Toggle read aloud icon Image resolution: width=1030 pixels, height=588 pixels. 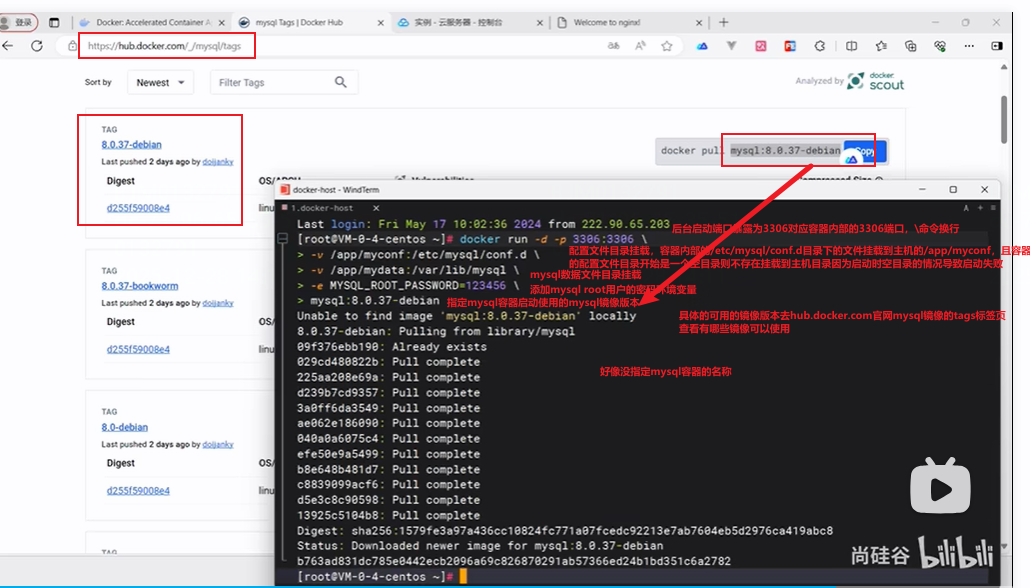640,46
